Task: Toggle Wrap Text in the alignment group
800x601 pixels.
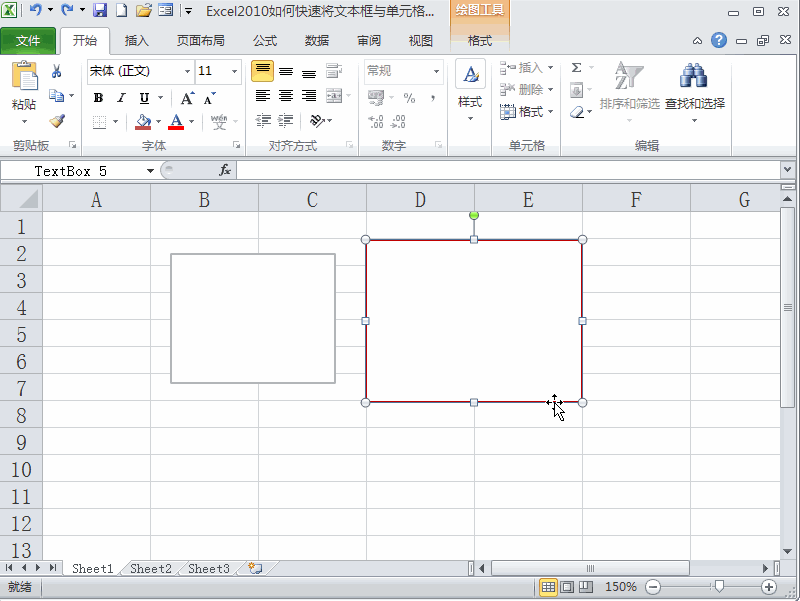Action: point(332,71)
